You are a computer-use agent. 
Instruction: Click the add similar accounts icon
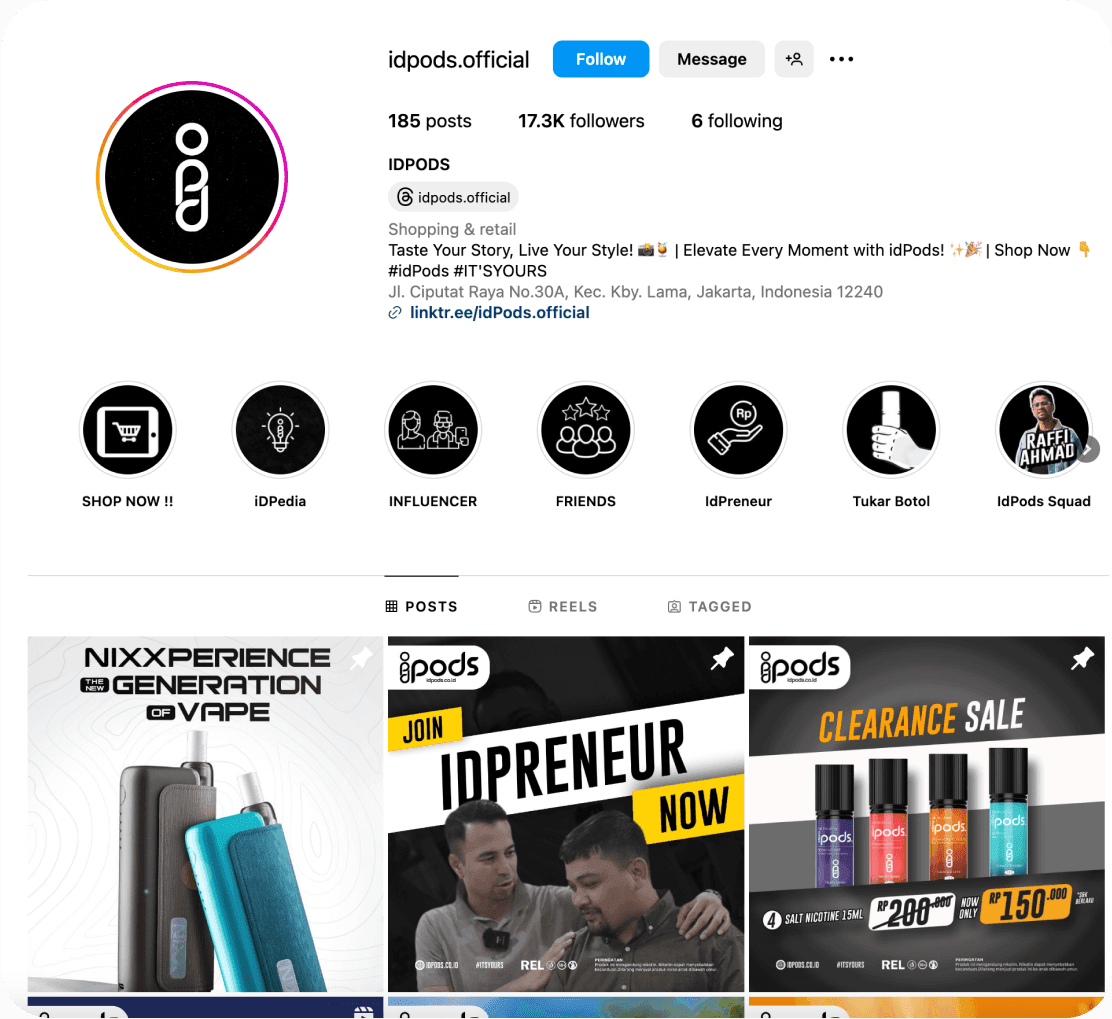click(794, 59)
